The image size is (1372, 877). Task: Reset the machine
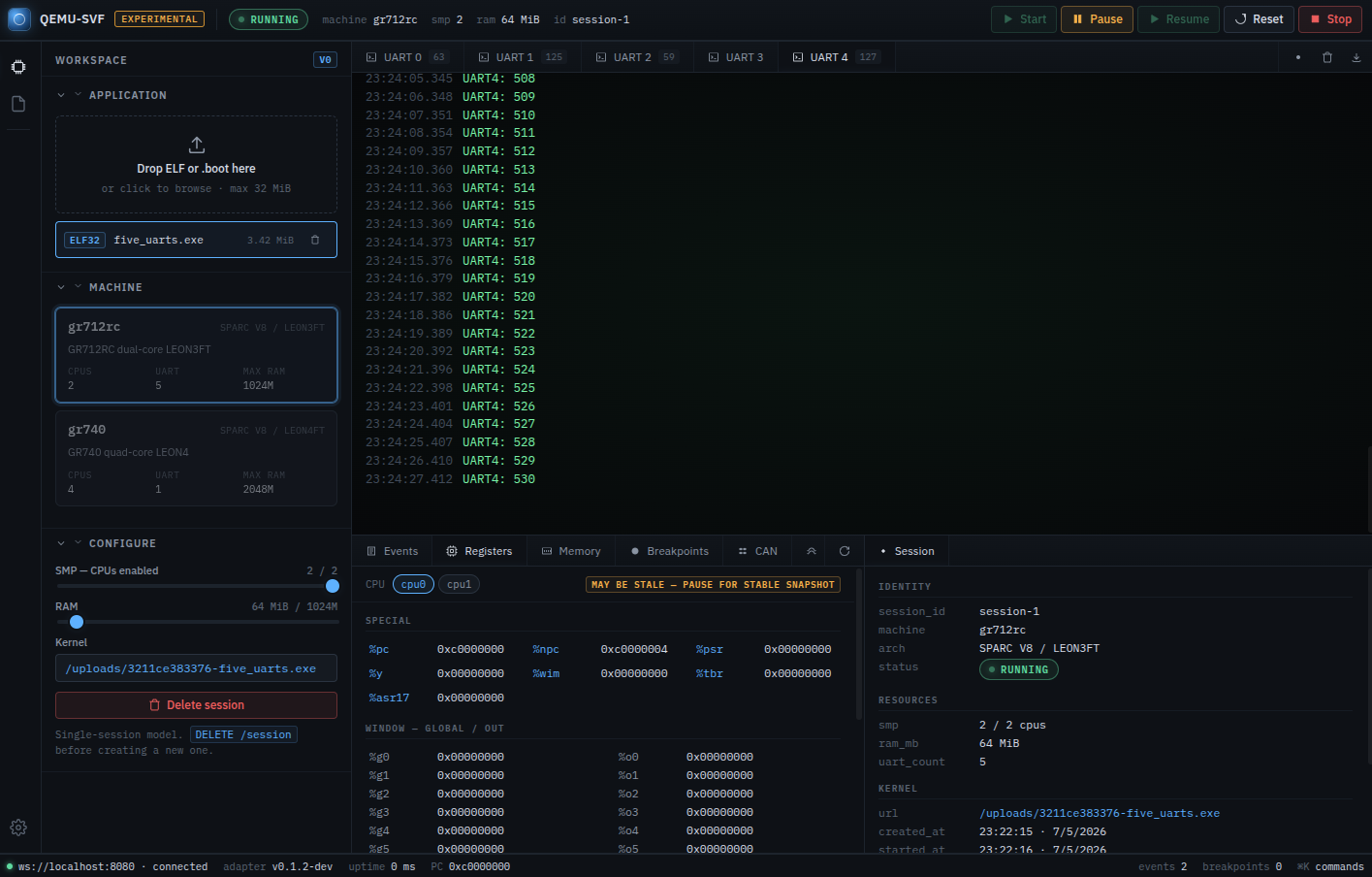(x=1259, y=19)
